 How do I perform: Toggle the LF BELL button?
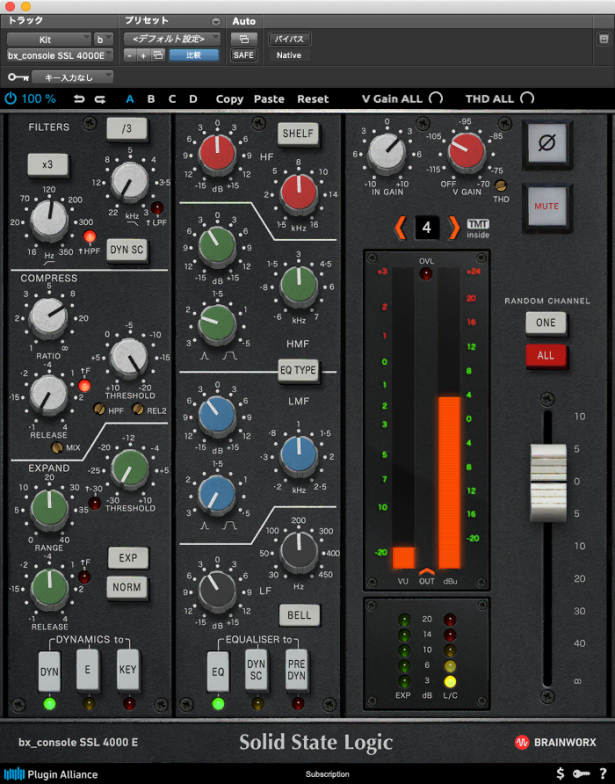click(x=299, y=615)
